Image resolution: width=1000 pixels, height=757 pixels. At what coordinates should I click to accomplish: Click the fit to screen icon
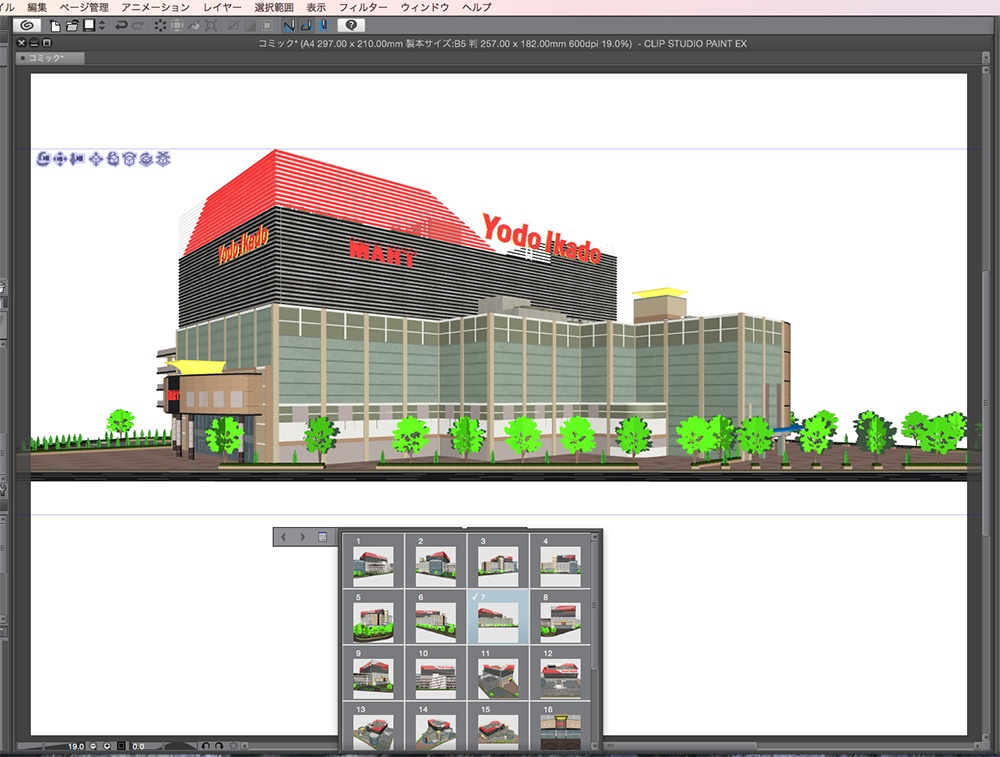click(x=121, y=746)
